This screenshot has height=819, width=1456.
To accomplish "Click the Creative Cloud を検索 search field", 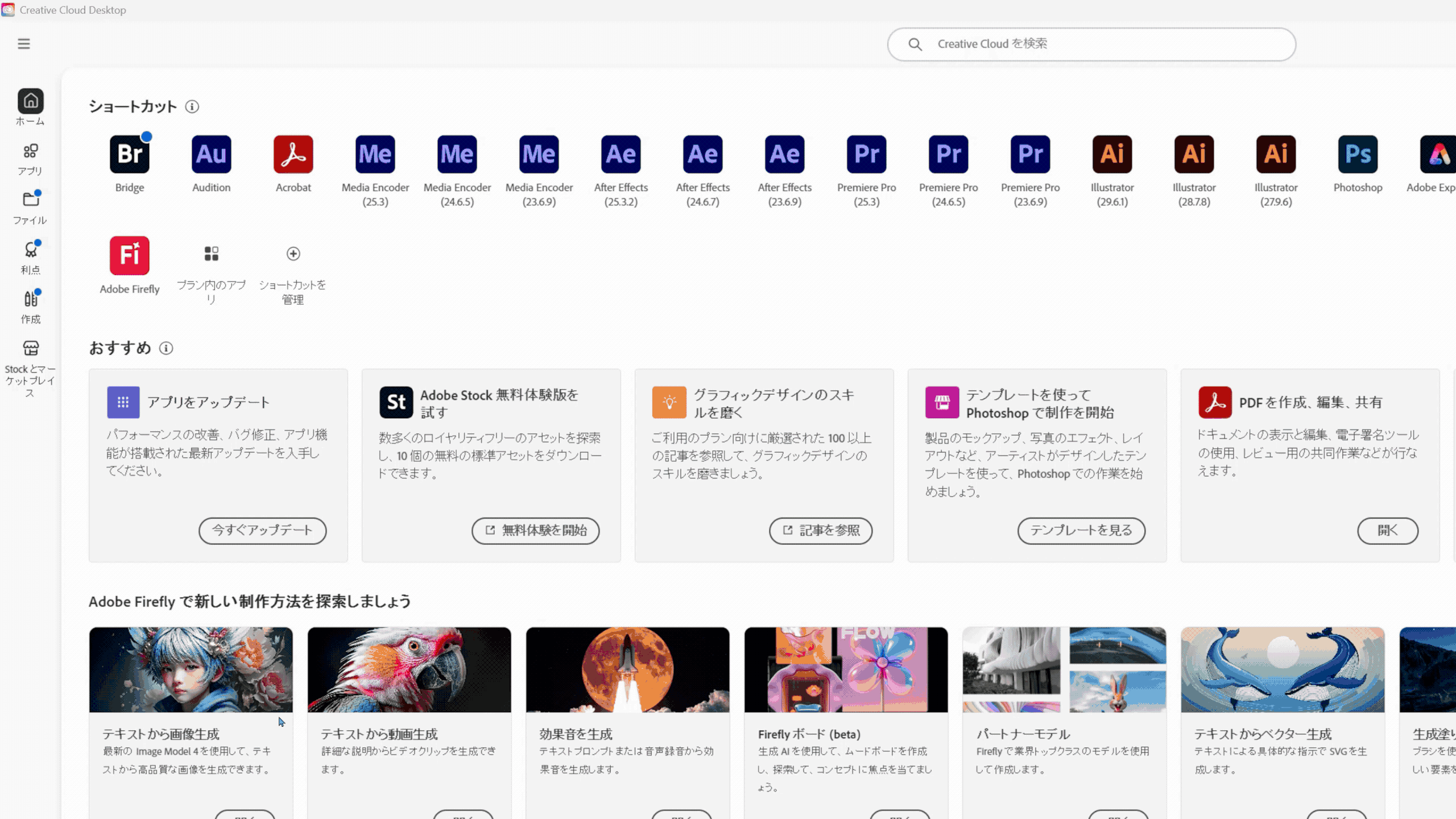I will click(1091, 44).
